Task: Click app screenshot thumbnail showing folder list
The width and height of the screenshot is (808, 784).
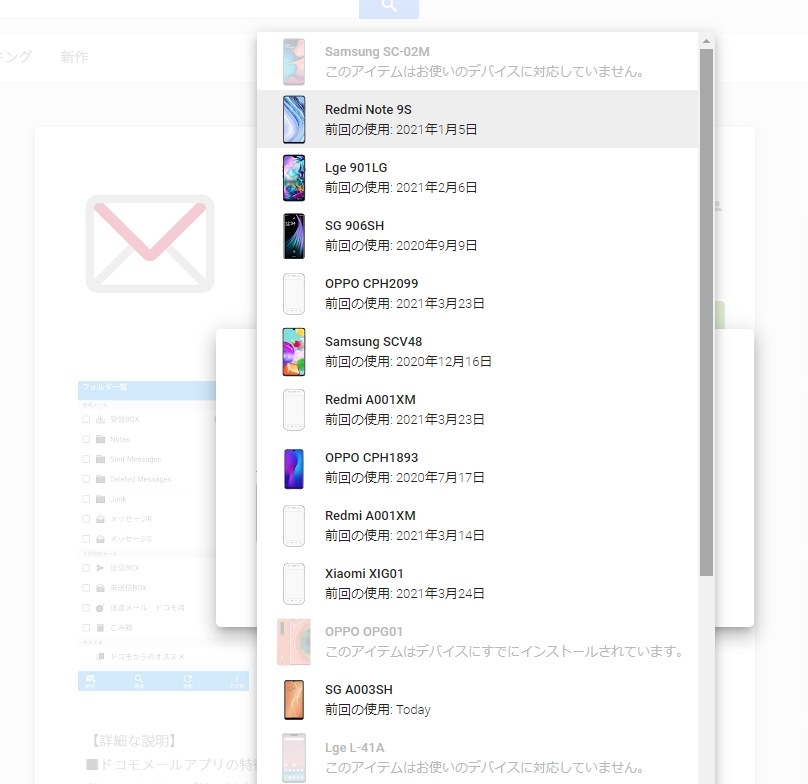Action: coord(163,536)
